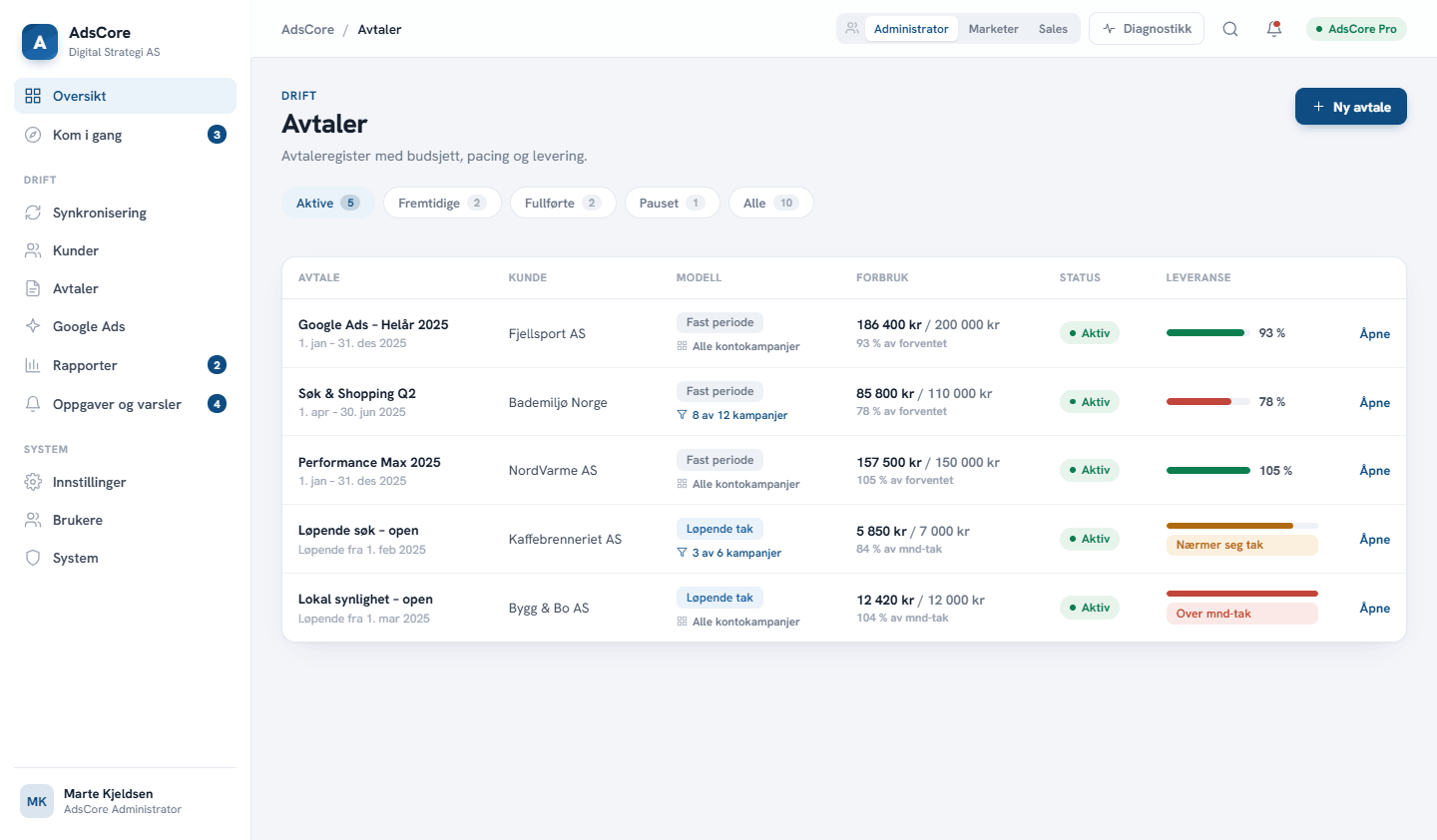Image resolution: width=1437 pixels, height=840 pixels.
Task: Open Innstillinger in the sidebar
Action: 125,482
